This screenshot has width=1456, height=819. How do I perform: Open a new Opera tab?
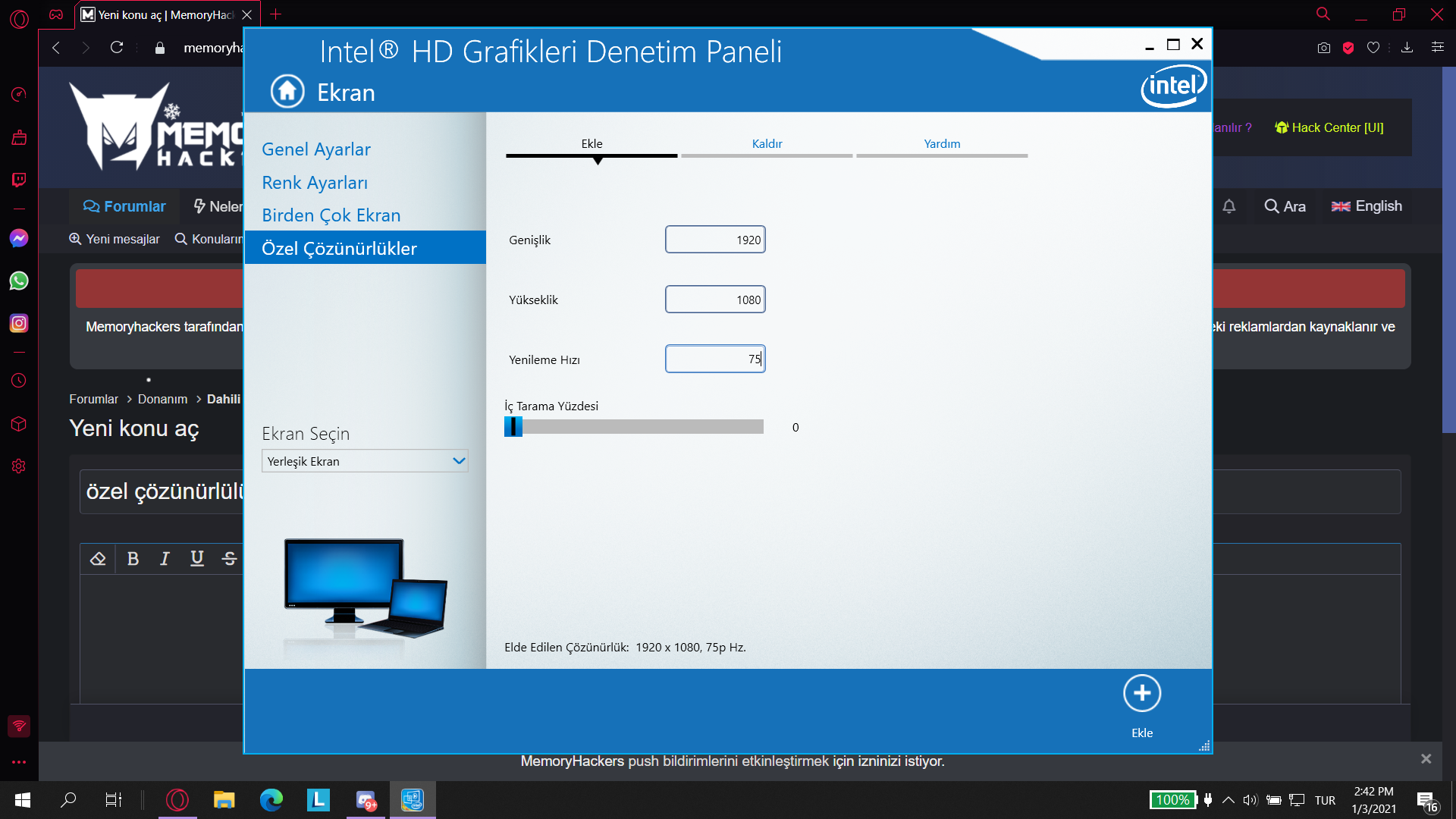pos(276,14)
